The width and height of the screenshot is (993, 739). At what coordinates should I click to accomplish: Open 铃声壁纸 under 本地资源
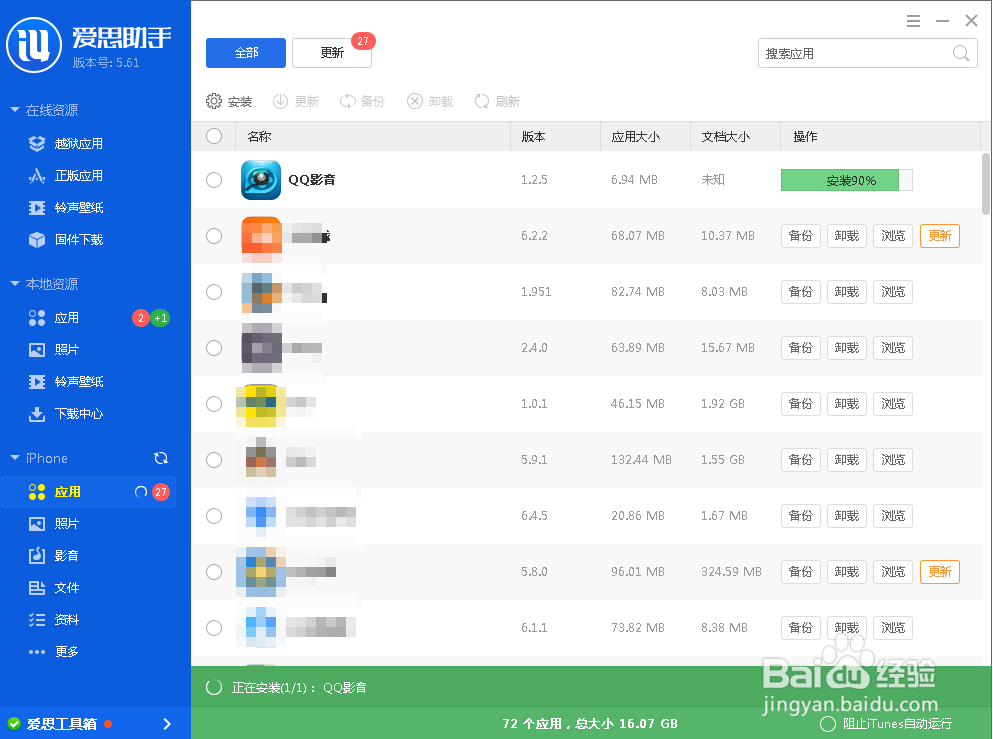point(66,382)
